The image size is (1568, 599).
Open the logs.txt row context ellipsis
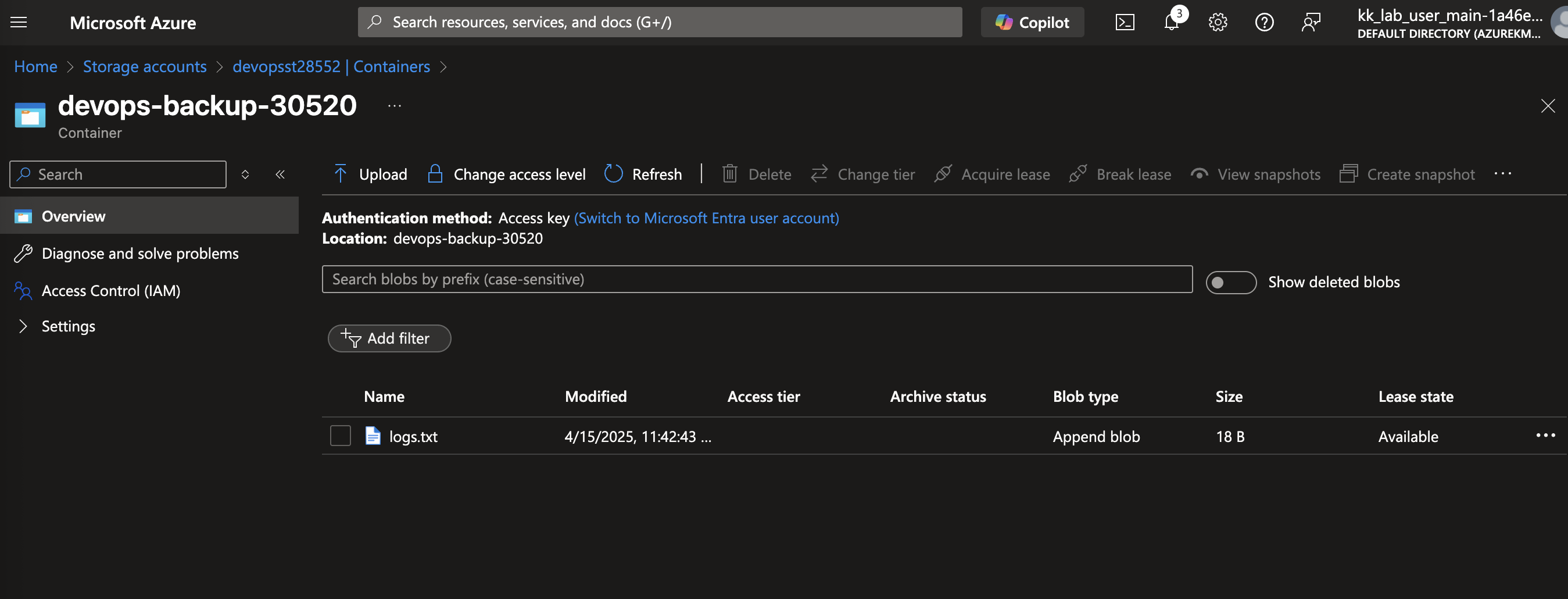[x=1545, y=435]
